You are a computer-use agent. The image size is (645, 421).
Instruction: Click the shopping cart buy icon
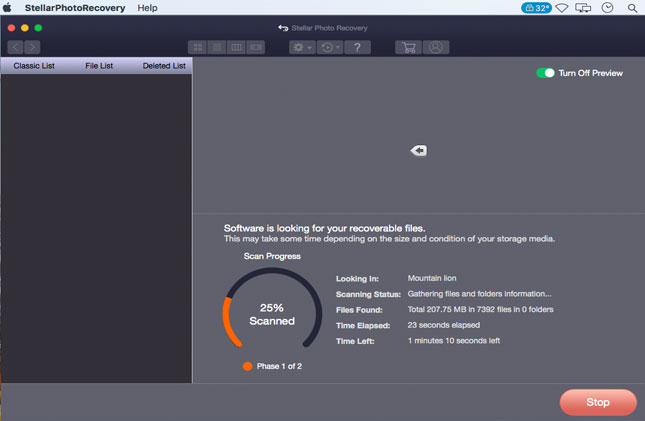pos(407,47)
